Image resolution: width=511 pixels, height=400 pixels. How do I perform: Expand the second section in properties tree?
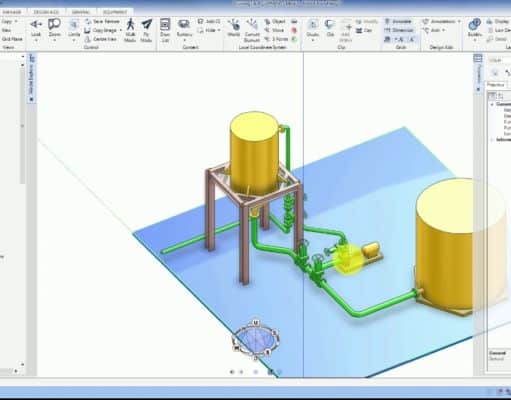click(492, 140)
